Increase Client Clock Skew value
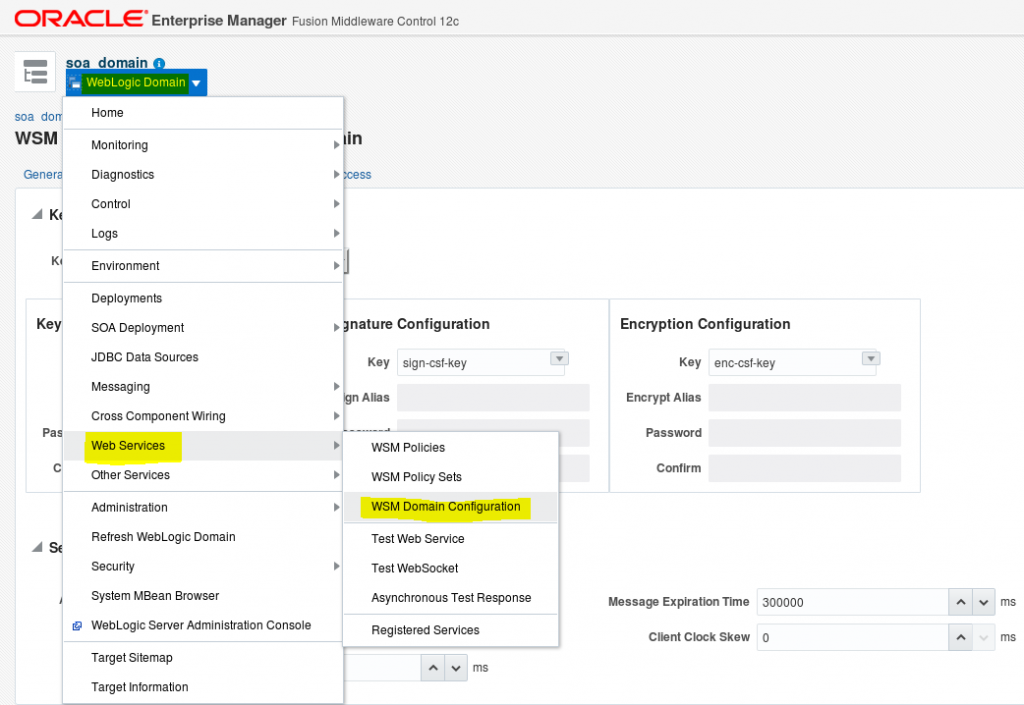Image resolution: width=1024 pixels, height=705 pixels. (961, 637)
